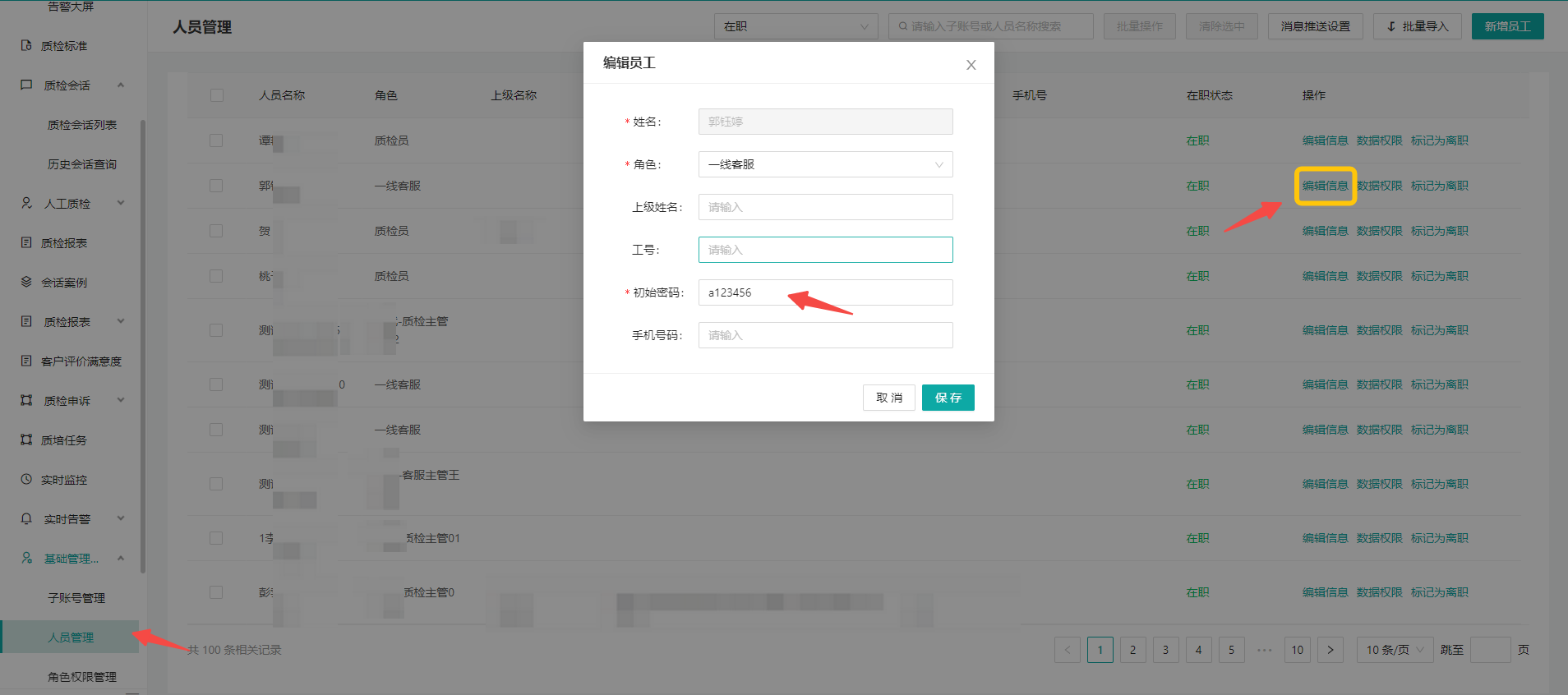Click the sidebar vertical scrollbar
Viewport: 1568px width, 695px height.
143,345
